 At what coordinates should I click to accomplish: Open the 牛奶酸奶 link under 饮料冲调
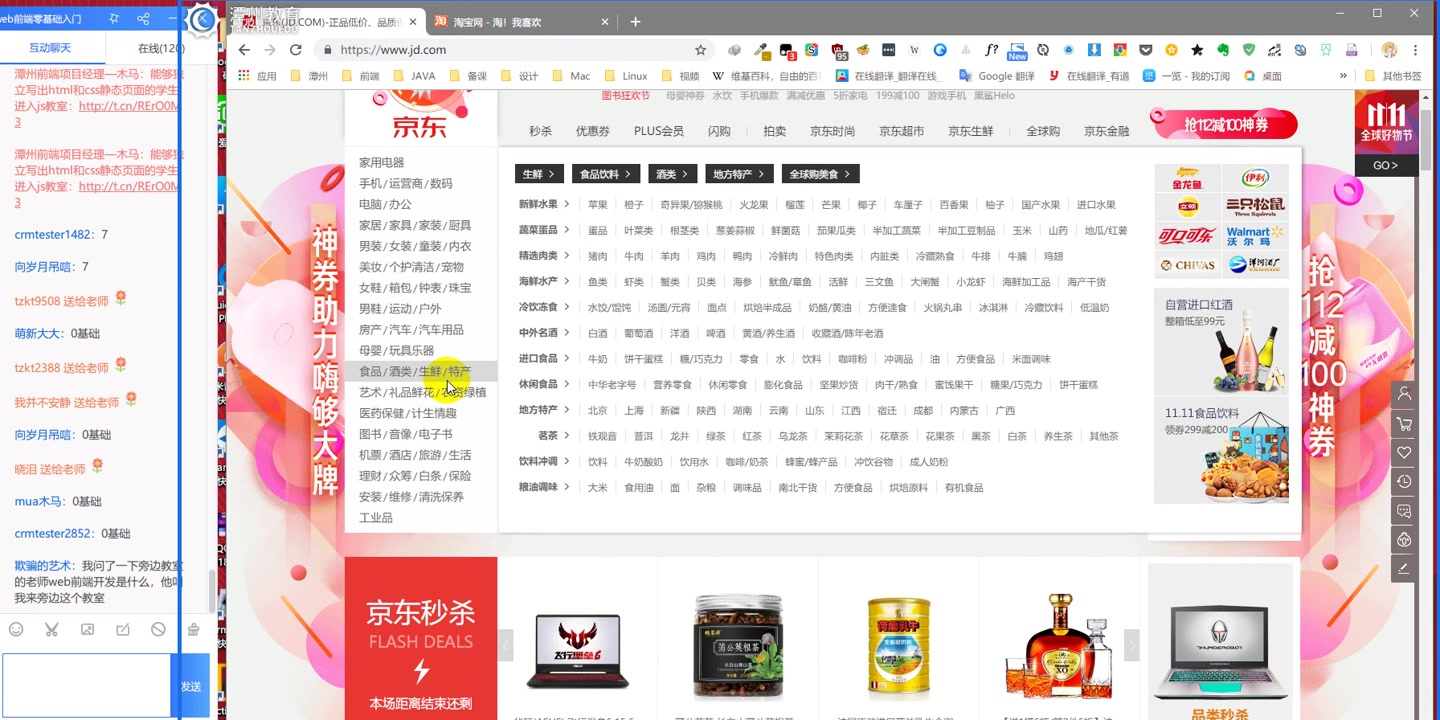click(x=643, y=462)
